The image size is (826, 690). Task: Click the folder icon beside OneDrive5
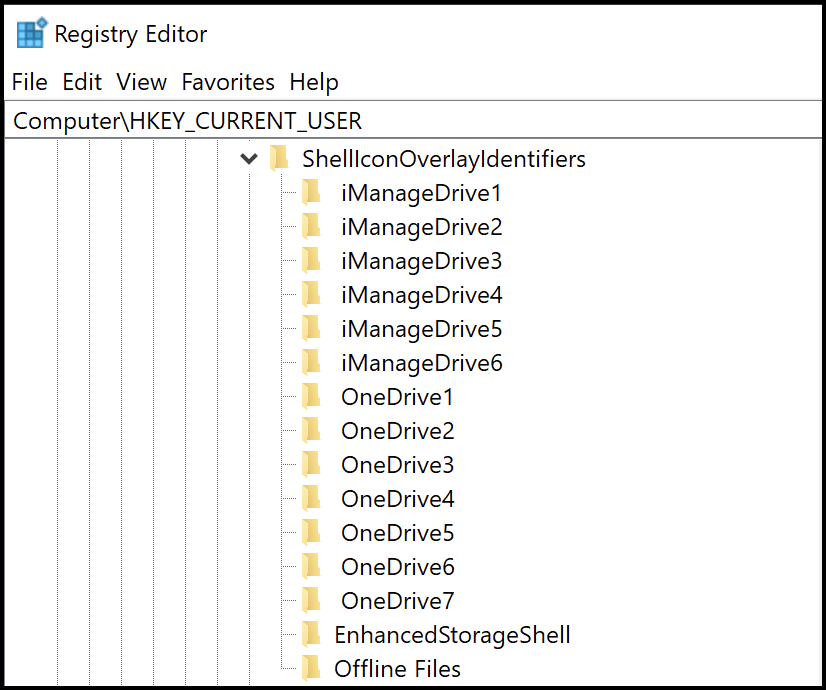pos(311,533)
